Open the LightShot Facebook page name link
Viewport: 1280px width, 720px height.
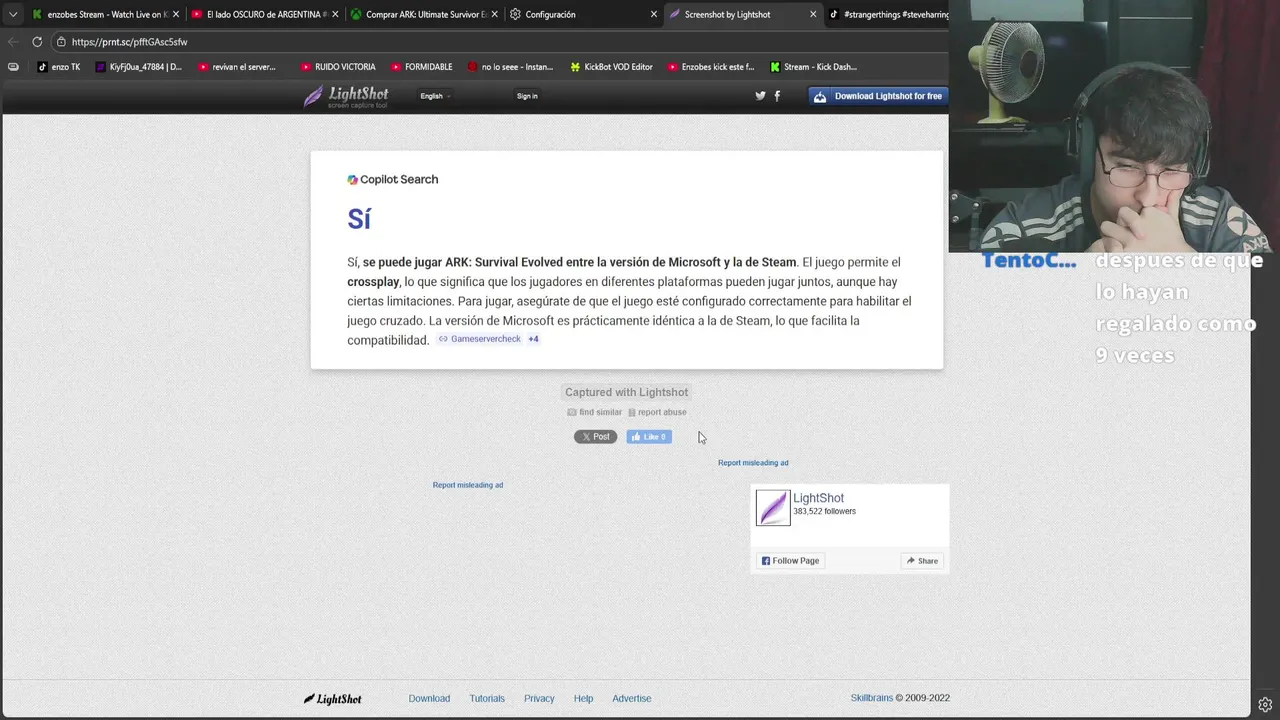point(818,498)
